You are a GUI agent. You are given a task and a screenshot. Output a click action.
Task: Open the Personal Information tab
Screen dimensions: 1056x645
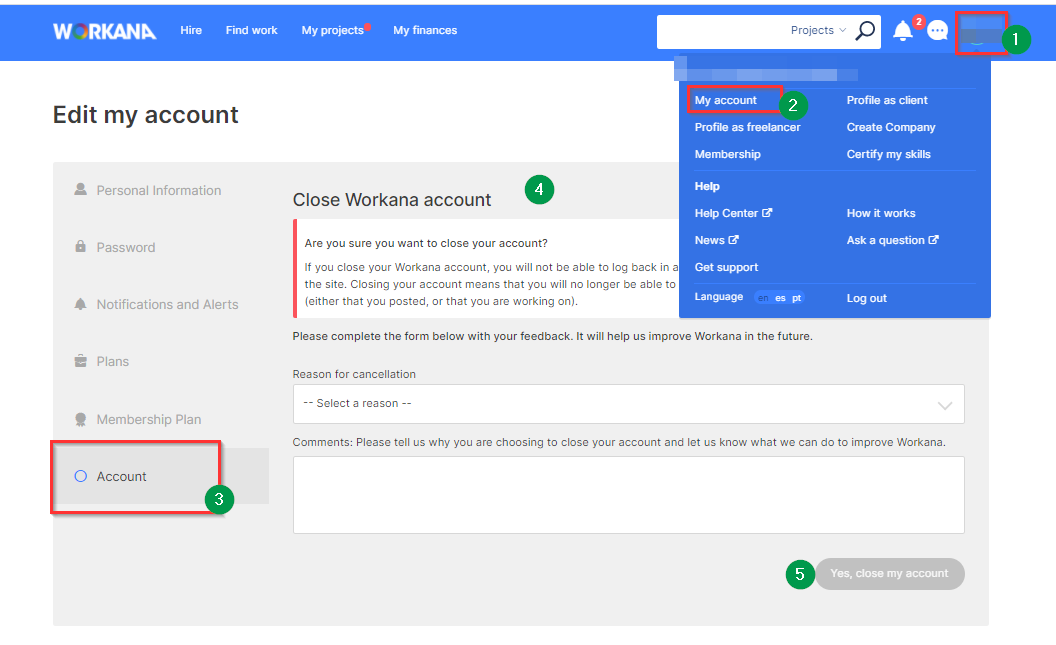pos(159,191)
